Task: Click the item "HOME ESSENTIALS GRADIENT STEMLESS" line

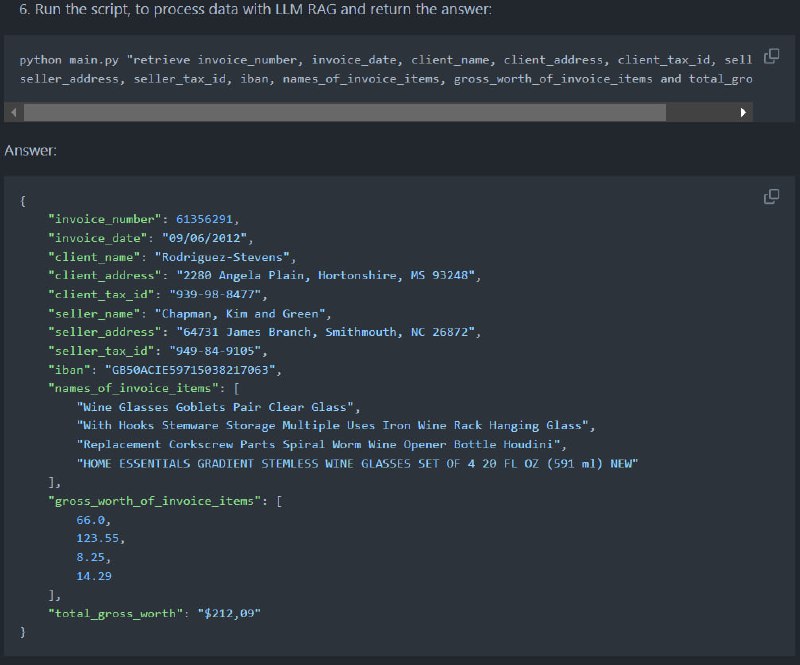Action: [x=357, y=463]
